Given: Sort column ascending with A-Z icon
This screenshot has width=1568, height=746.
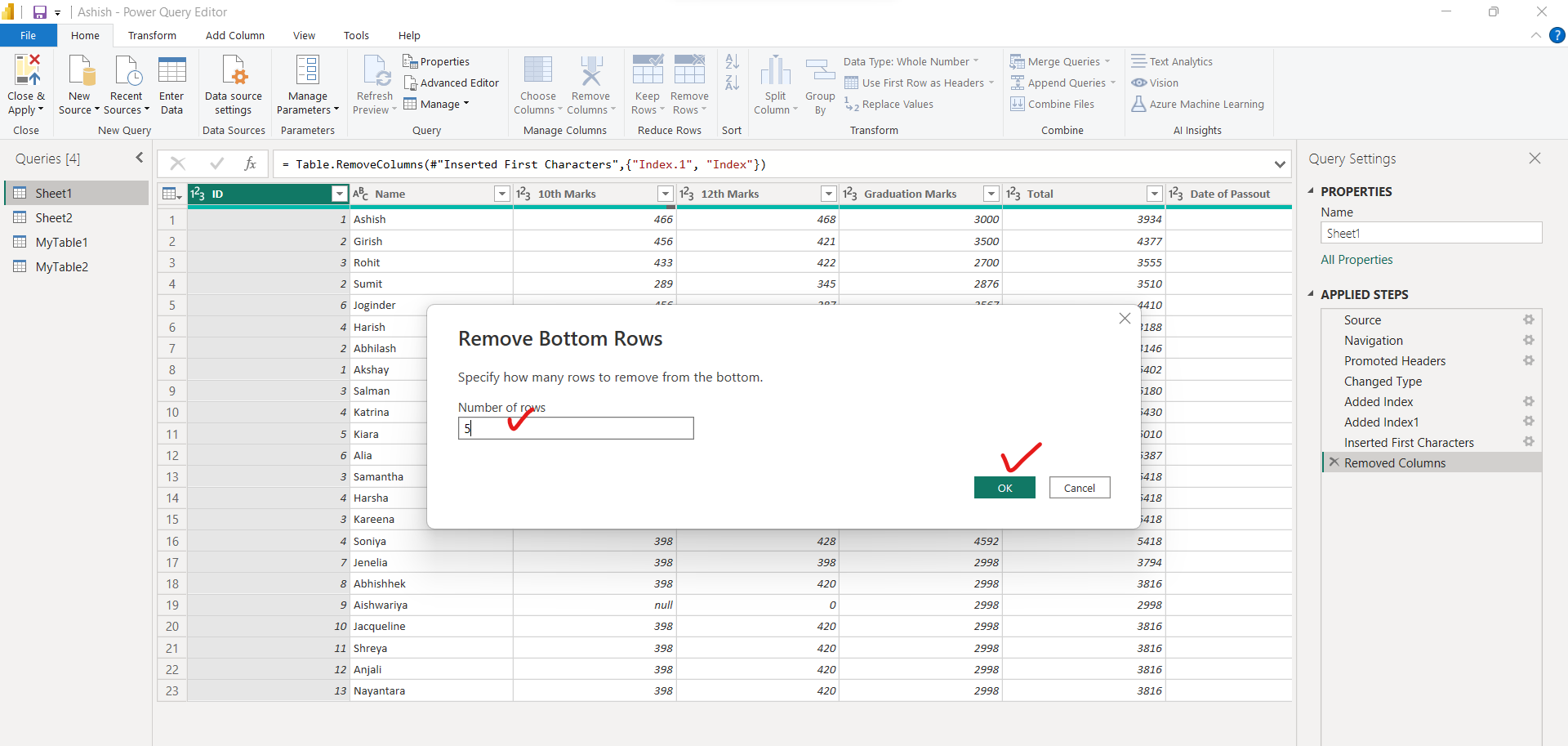Looking at the screenshot, I should [731, 61].
